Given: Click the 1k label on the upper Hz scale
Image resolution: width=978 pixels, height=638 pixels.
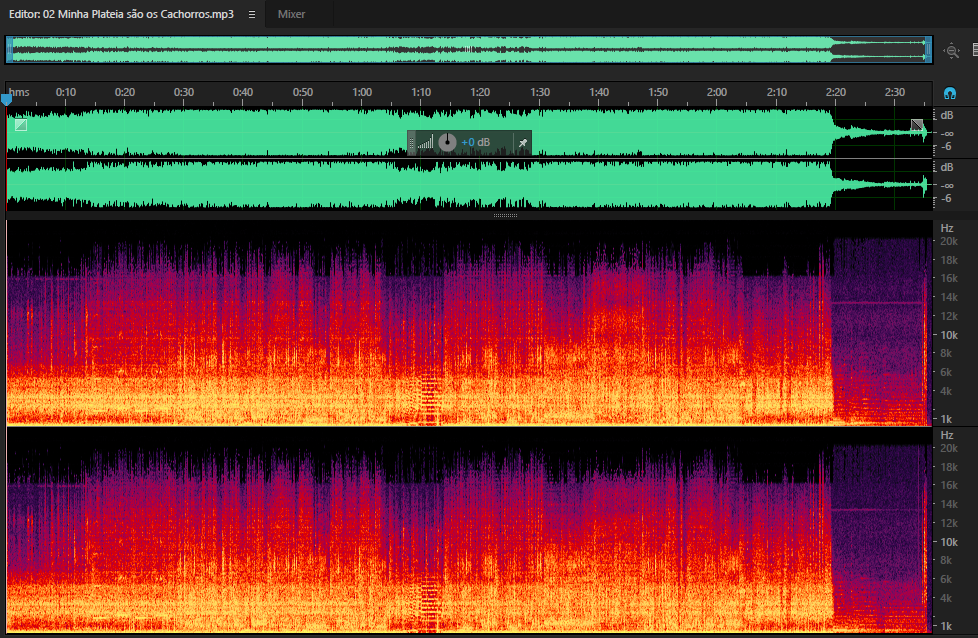Looking at the screenshot, I should 946,419.
